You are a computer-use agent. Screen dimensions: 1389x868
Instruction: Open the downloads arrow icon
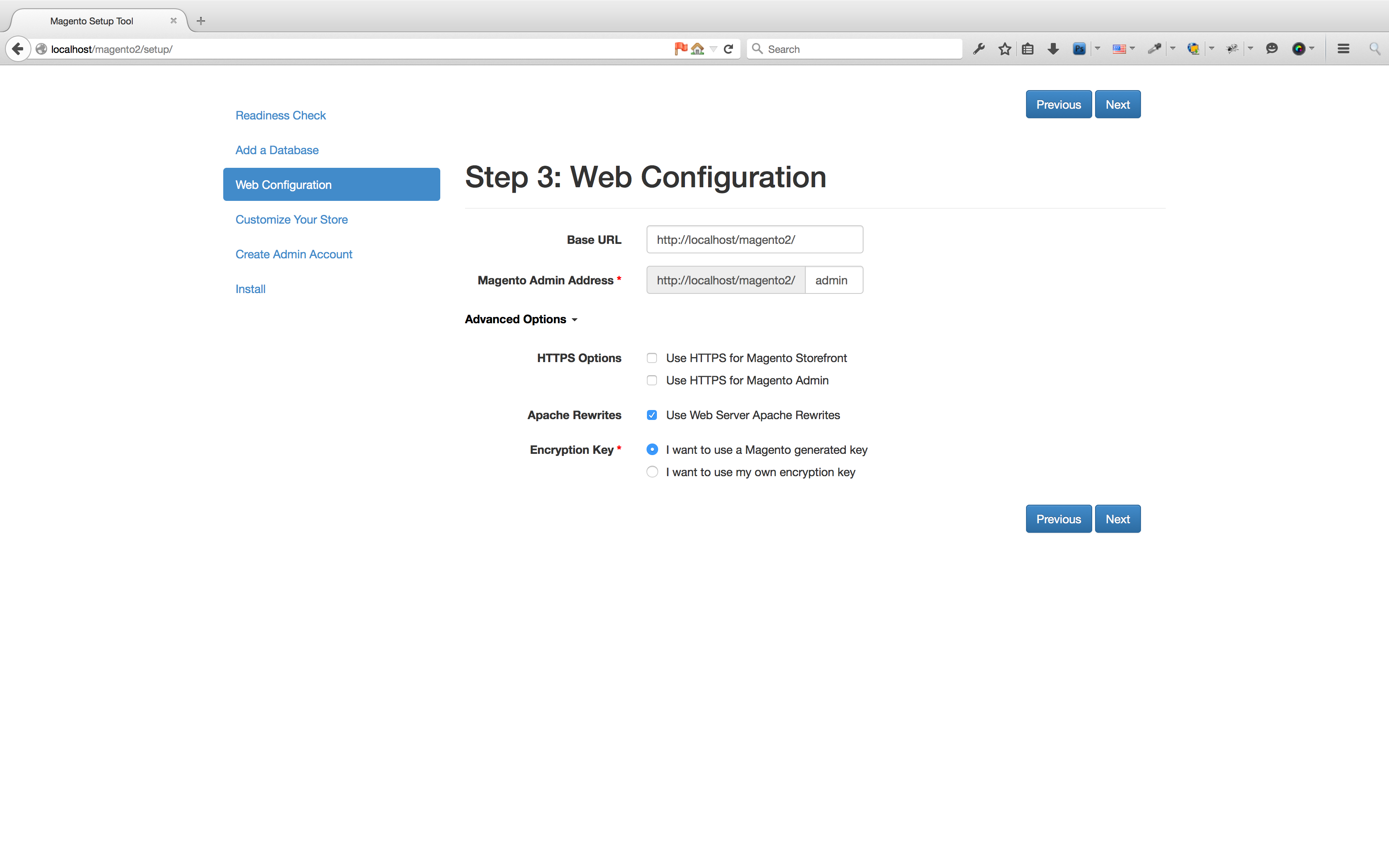(1052, 49)
